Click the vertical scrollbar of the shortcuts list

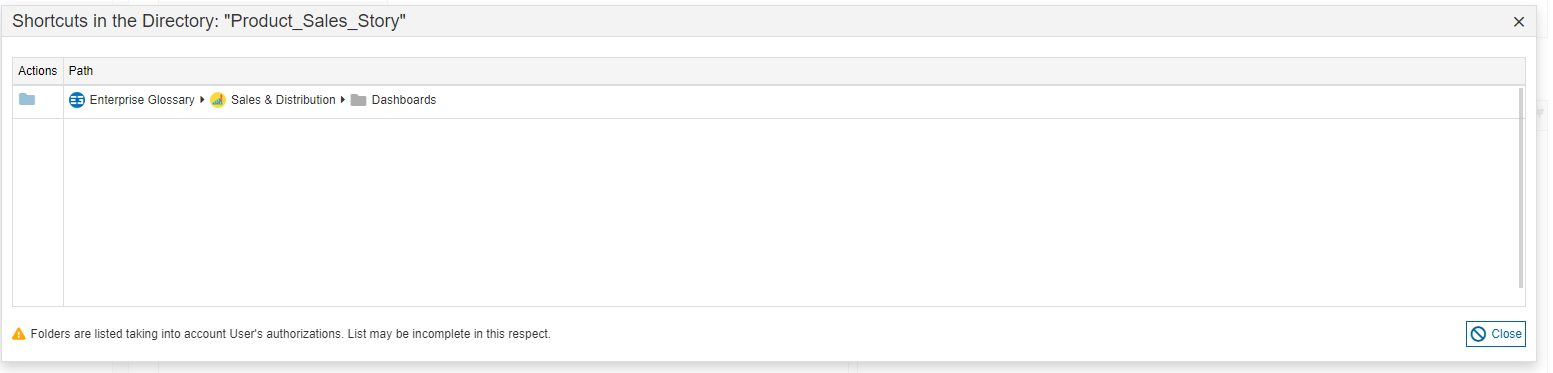click(x=1521, y=188)
